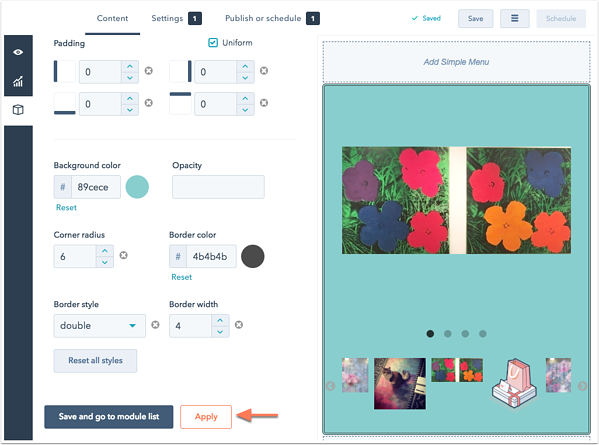Select the fourth slider dot indicator
Viewport: 599px width, 445px height.
point(483,334)
